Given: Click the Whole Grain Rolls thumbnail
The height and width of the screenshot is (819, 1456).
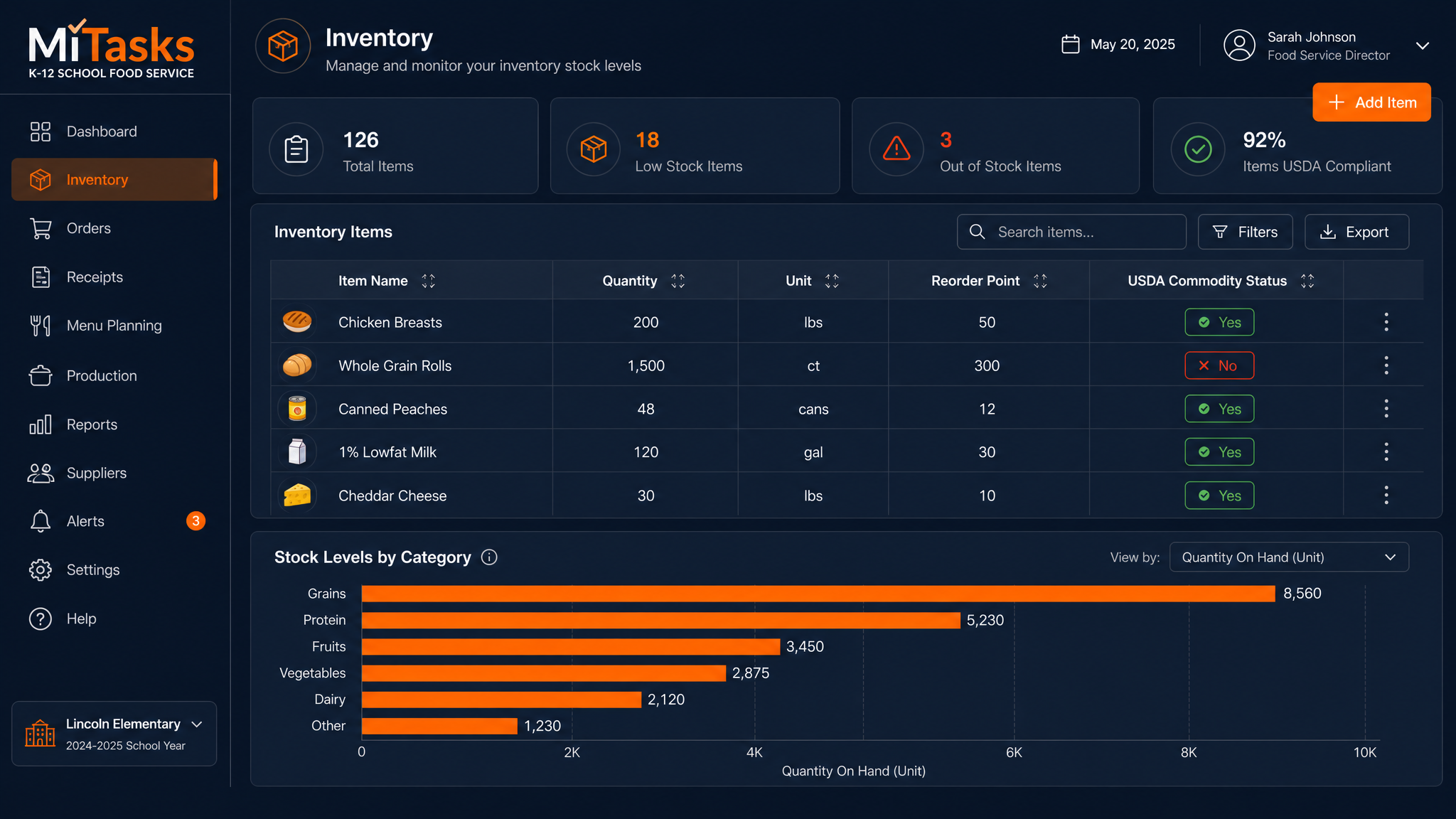Looking at the screenshot, I should (x=297, y=365).
